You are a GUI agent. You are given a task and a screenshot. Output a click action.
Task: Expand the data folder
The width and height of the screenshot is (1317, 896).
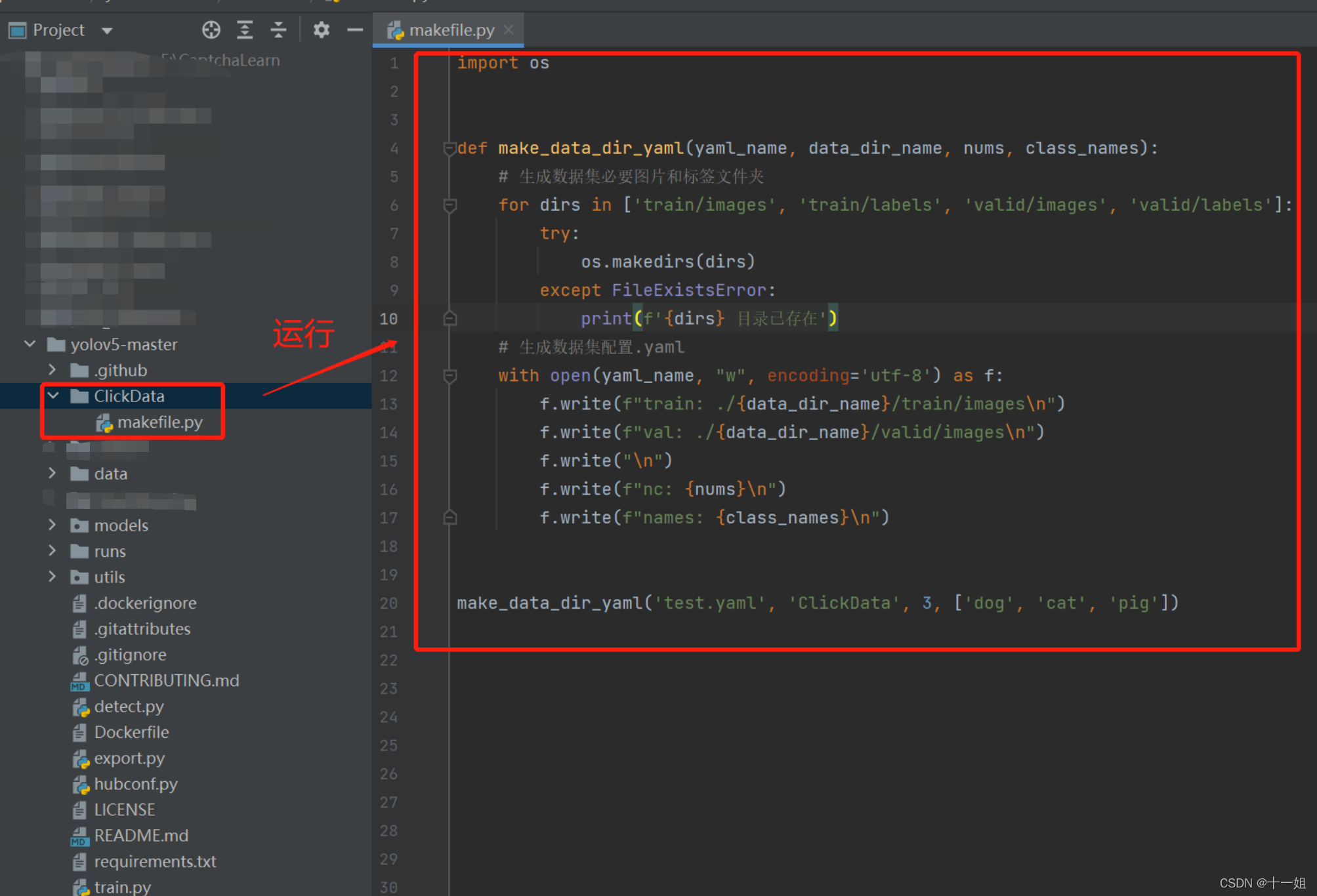[x=52, y=473]
